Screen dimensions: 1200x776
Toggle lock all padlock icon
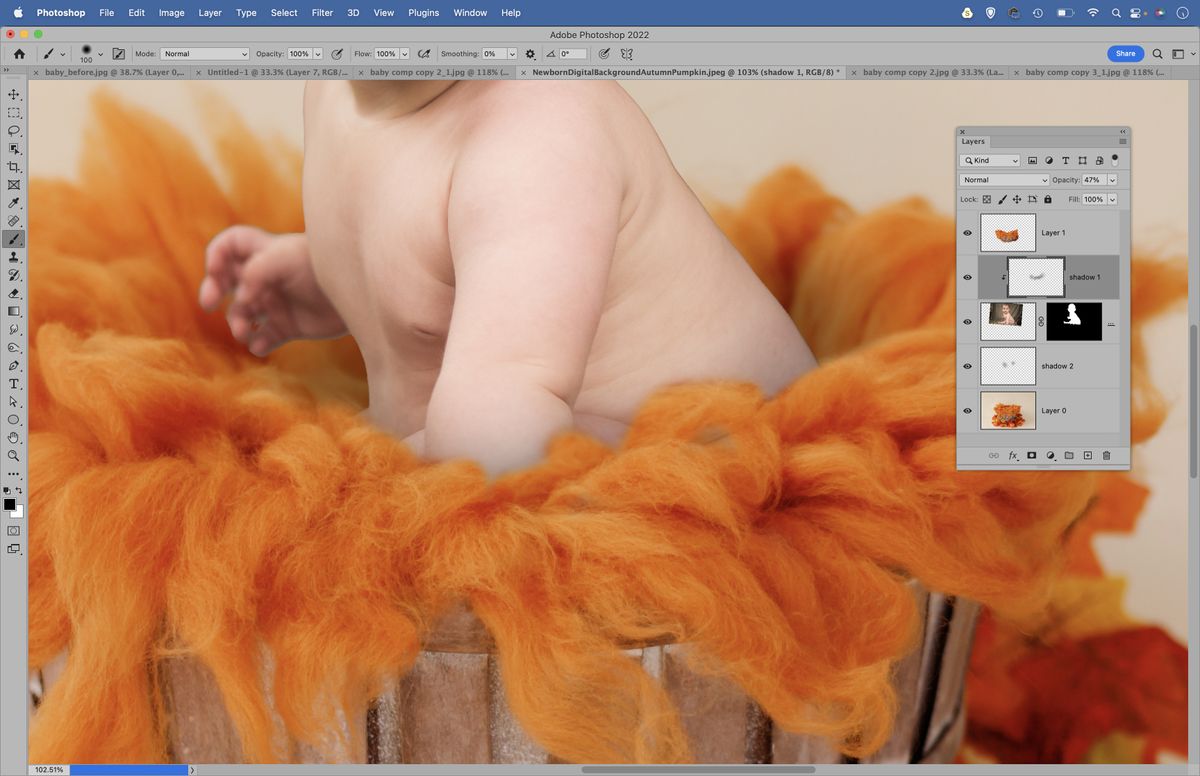(1047, 199)
